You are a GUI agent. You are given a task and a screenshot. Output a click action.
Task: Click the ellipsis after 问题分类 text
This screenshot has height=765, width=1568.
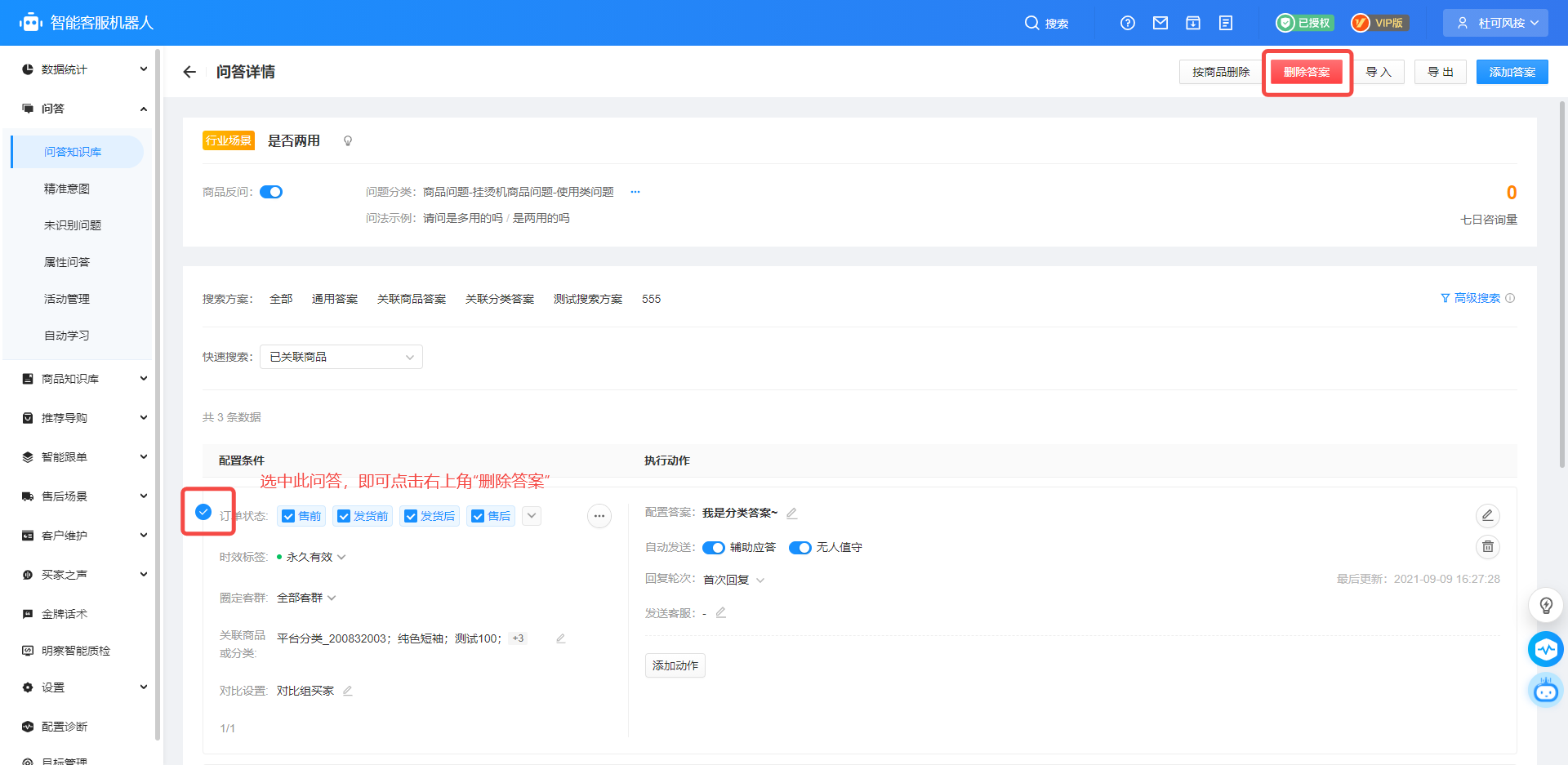(x=635, y=192)
